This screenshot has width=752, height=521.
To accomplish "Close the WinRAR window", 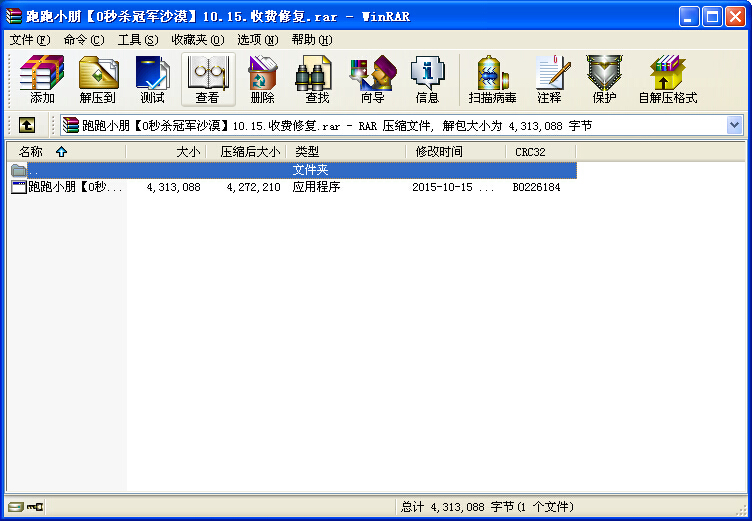I will [735, 17].
